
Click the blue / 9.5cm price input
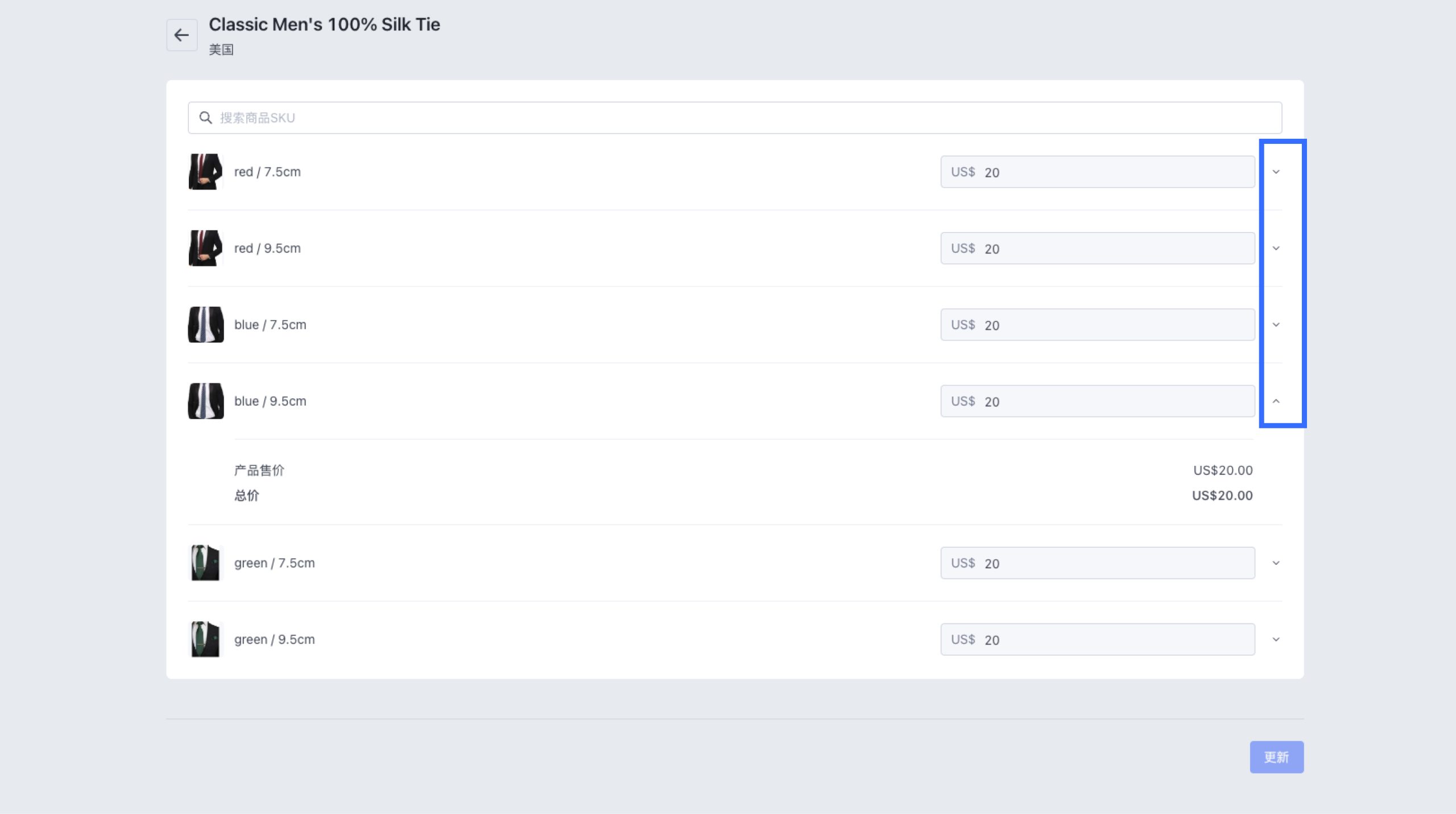[x=1115, y=401]
